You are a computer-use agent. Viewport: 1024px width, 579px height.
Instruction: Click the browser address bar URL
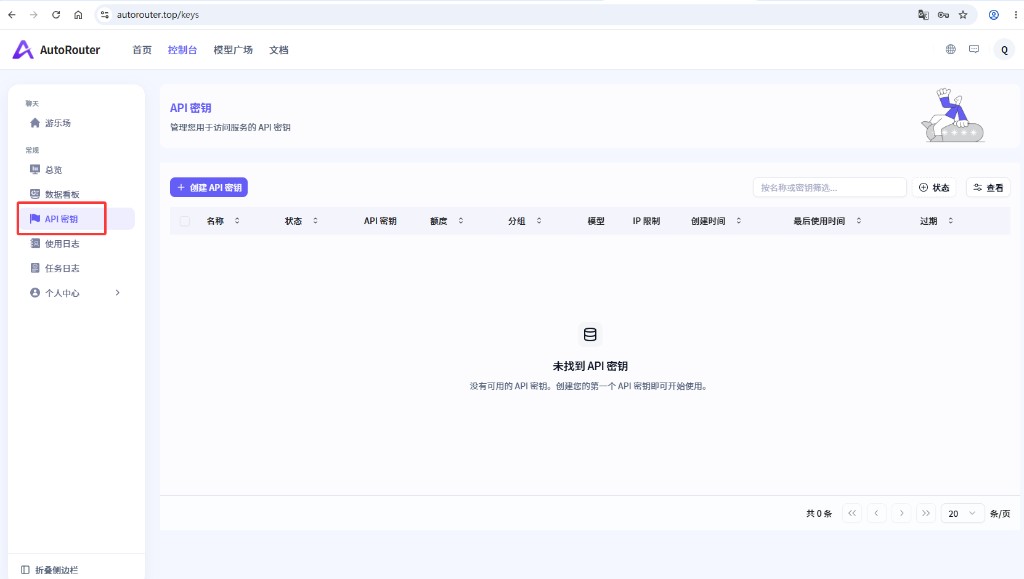point(158,14)
